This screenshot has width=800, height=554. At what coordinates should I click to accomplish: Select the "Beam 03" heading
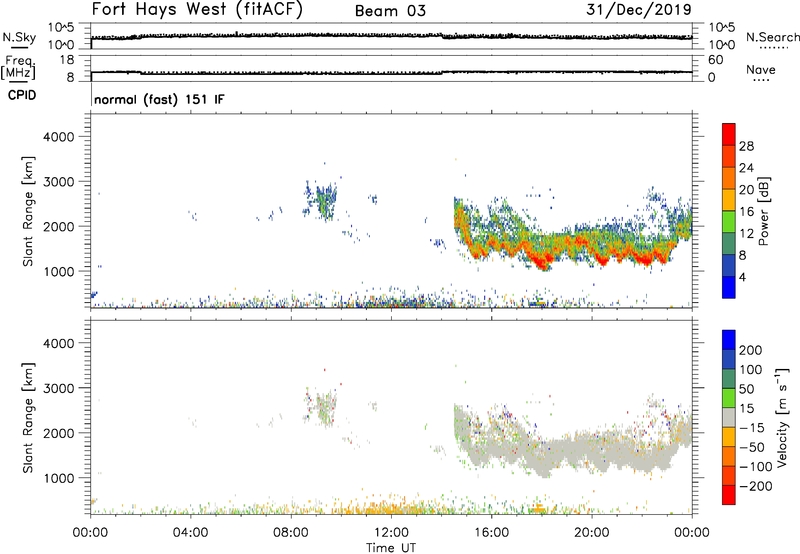click(x=390, y=11)
